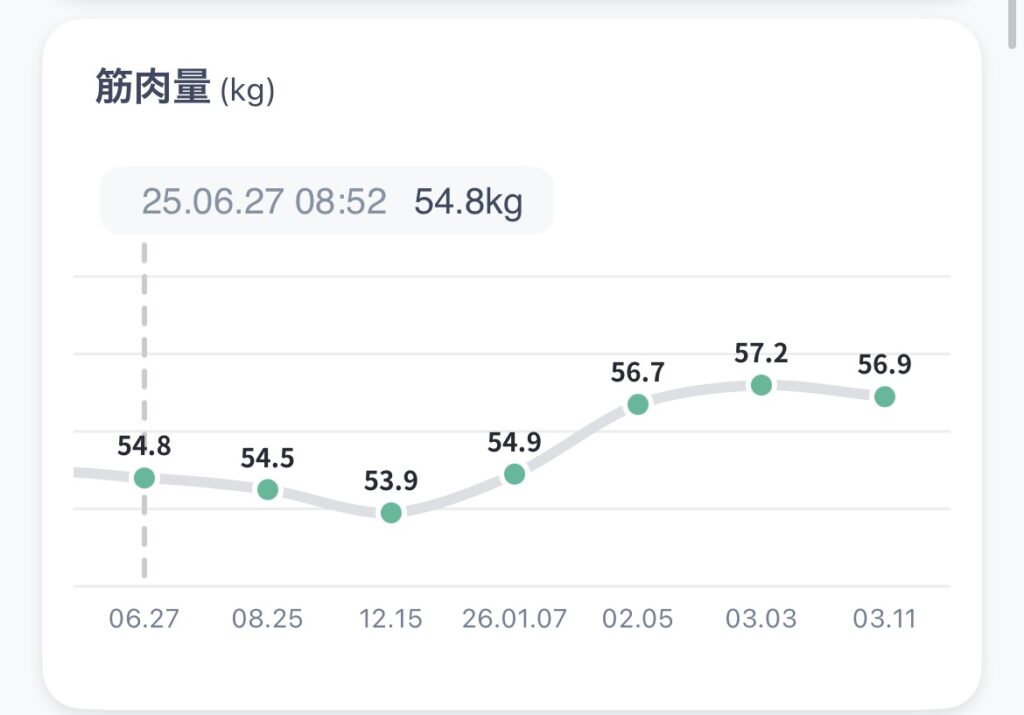1024x715 pixels.
Task: Tap the 筋肉量 (kg) chart title
Action: tap(184, 90)
